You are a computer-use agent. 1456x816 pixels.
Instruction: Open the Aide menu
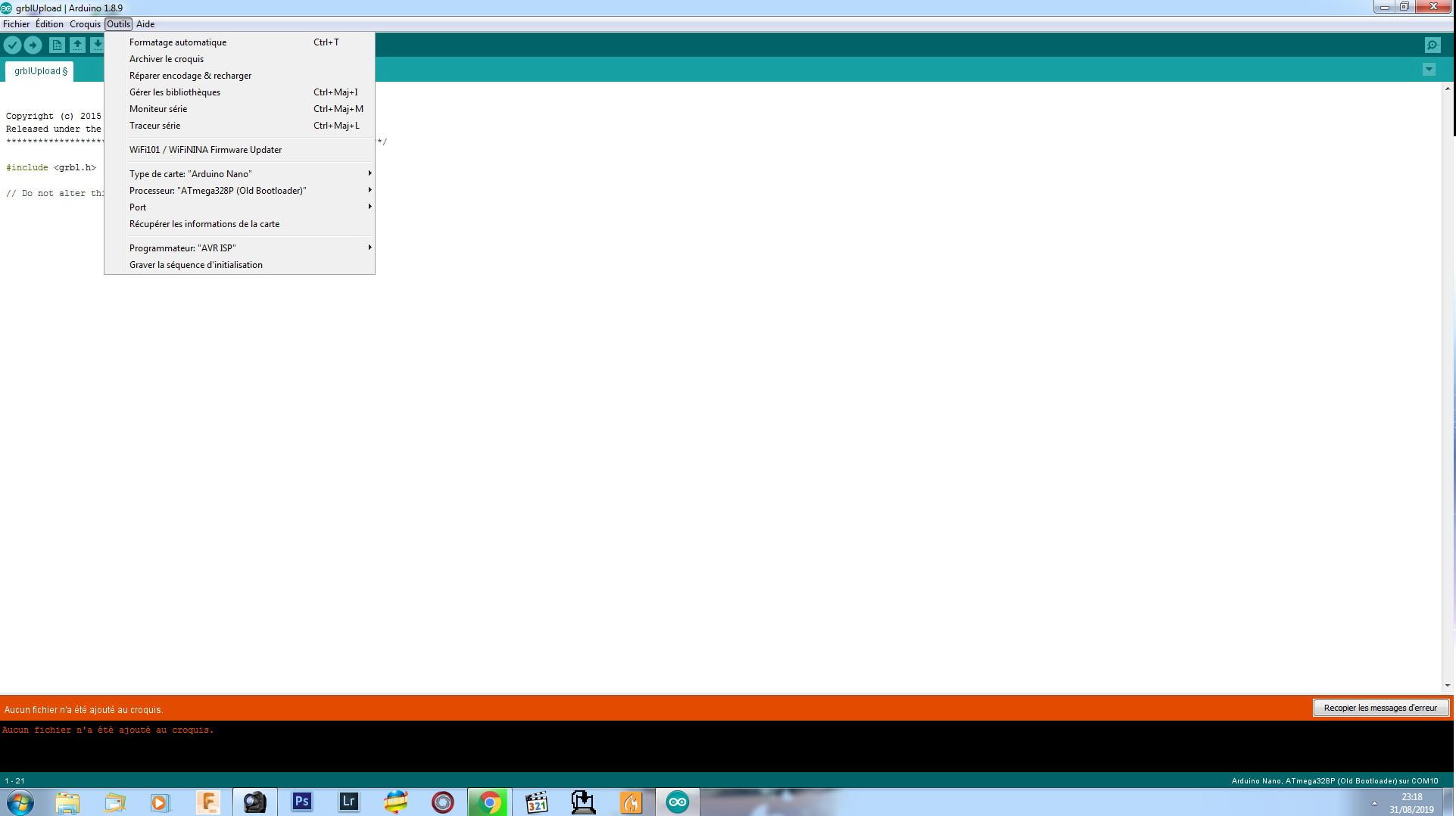[x=145, y=24]
